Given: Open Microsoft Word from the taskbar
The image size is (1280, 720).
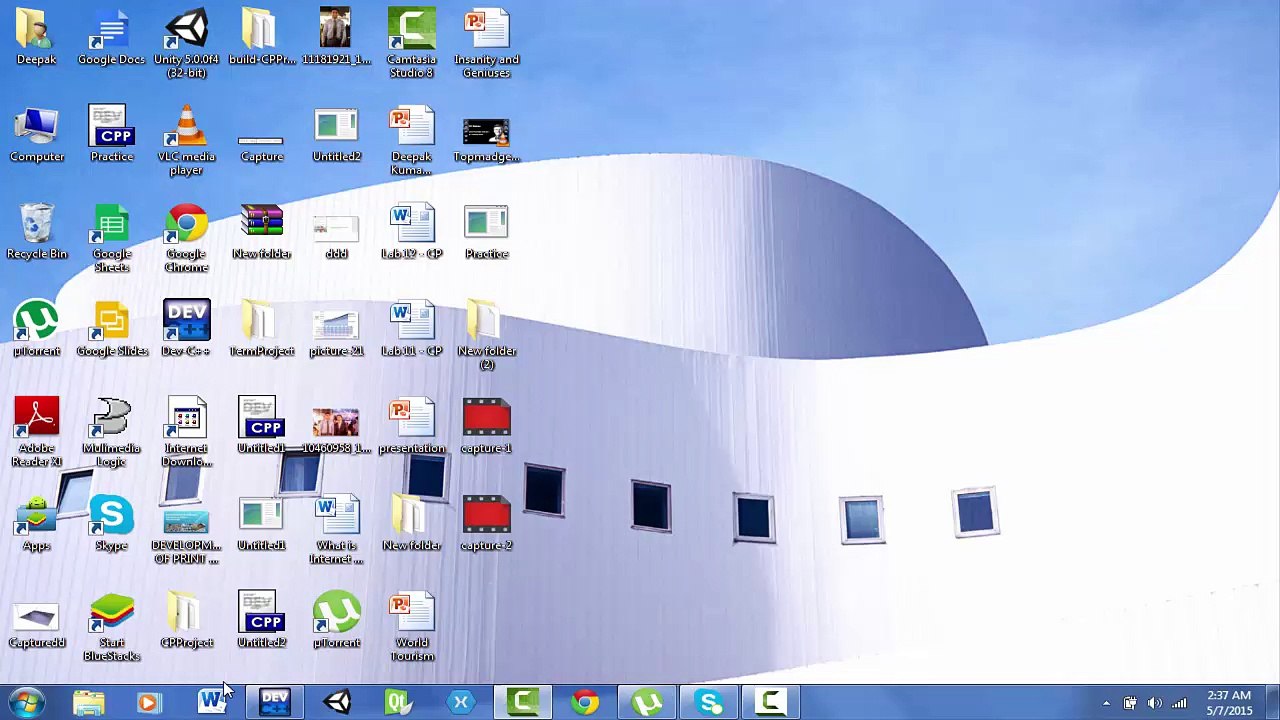Looking at the screenshot, I should 211,703.
